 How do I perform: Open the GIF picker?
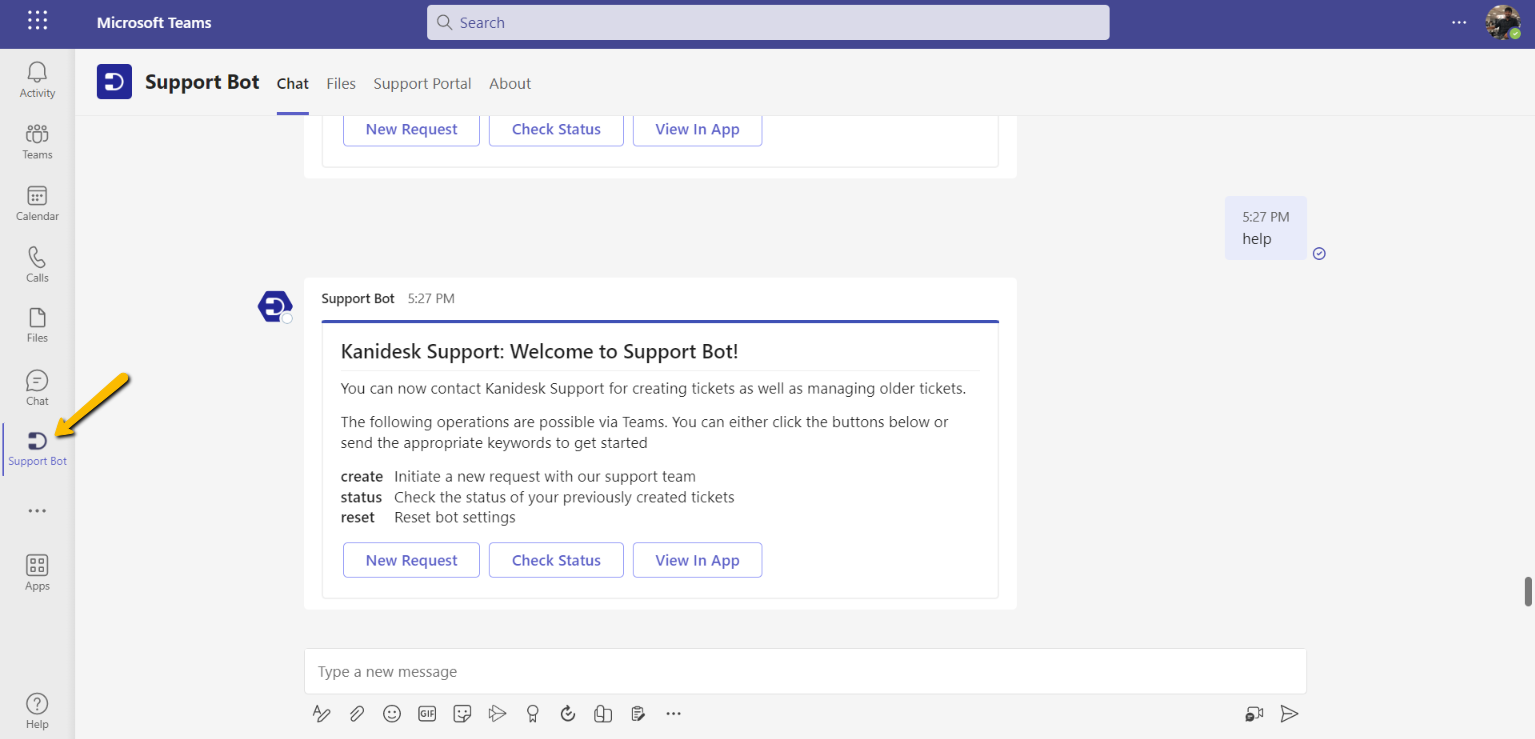pos(427,713)
